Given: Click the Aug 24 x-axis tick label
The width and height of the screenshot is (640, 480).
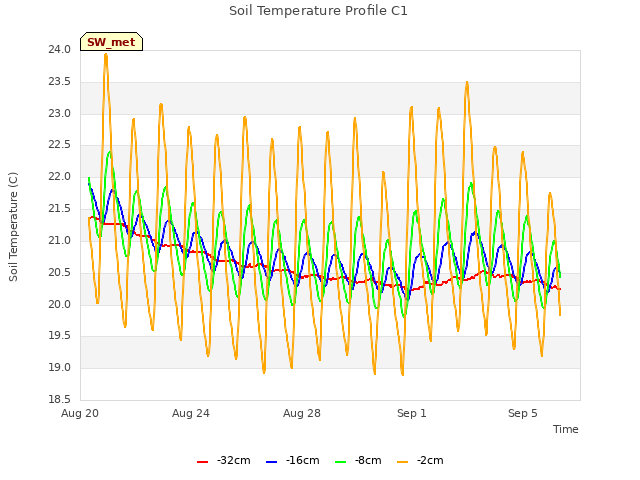Looking at the screenshot, I should pyautogui.click(x=191, y=413).
